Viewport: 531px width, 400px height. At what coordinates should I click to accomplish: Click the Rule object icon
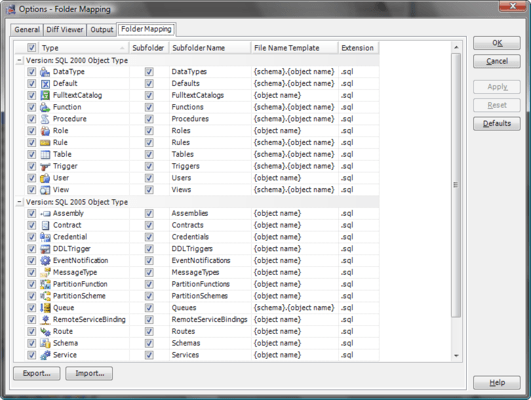[x=45, y=143]
